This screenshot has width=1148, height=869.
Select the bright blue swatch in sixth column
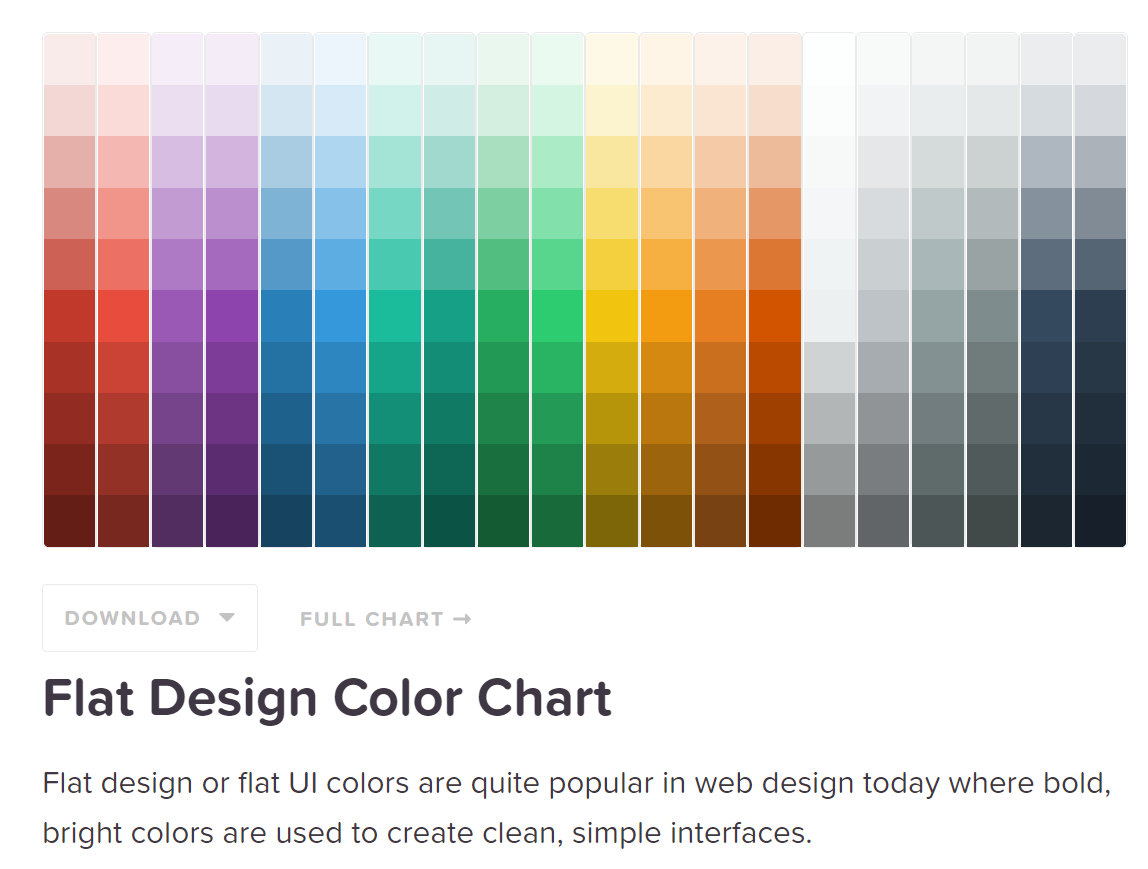pyautogui.click(x=340, y=316)
